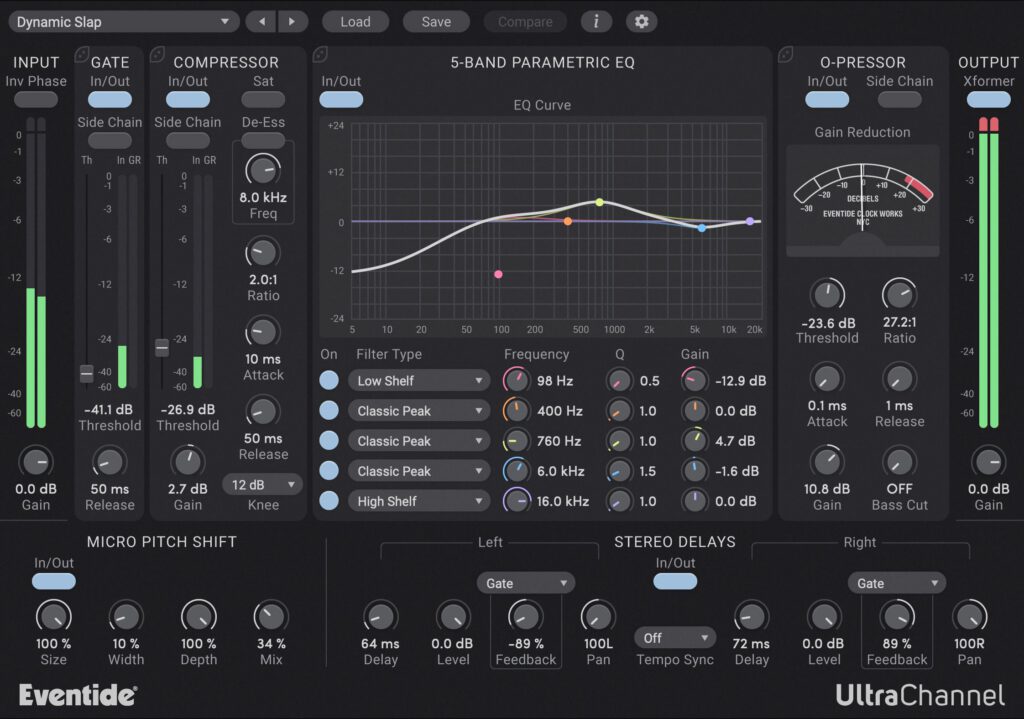
Task: Click the 98 Hz Low Shelf frequency knob
Action: pos(516,380)
